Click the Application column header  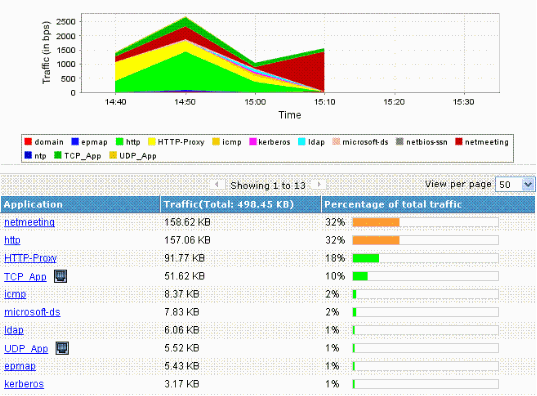[x=80, y=205]
